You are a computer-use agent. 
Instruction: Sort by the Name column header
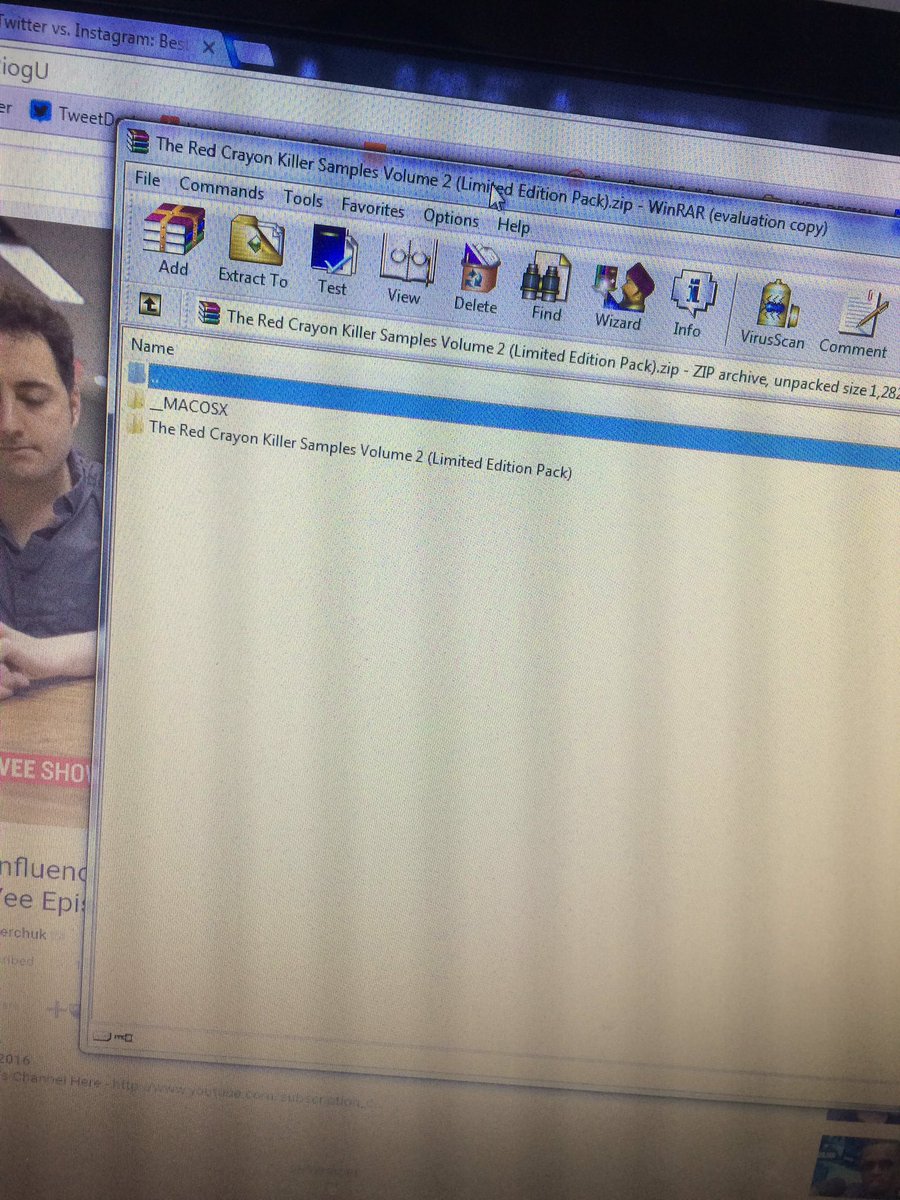tap(153, 347)
